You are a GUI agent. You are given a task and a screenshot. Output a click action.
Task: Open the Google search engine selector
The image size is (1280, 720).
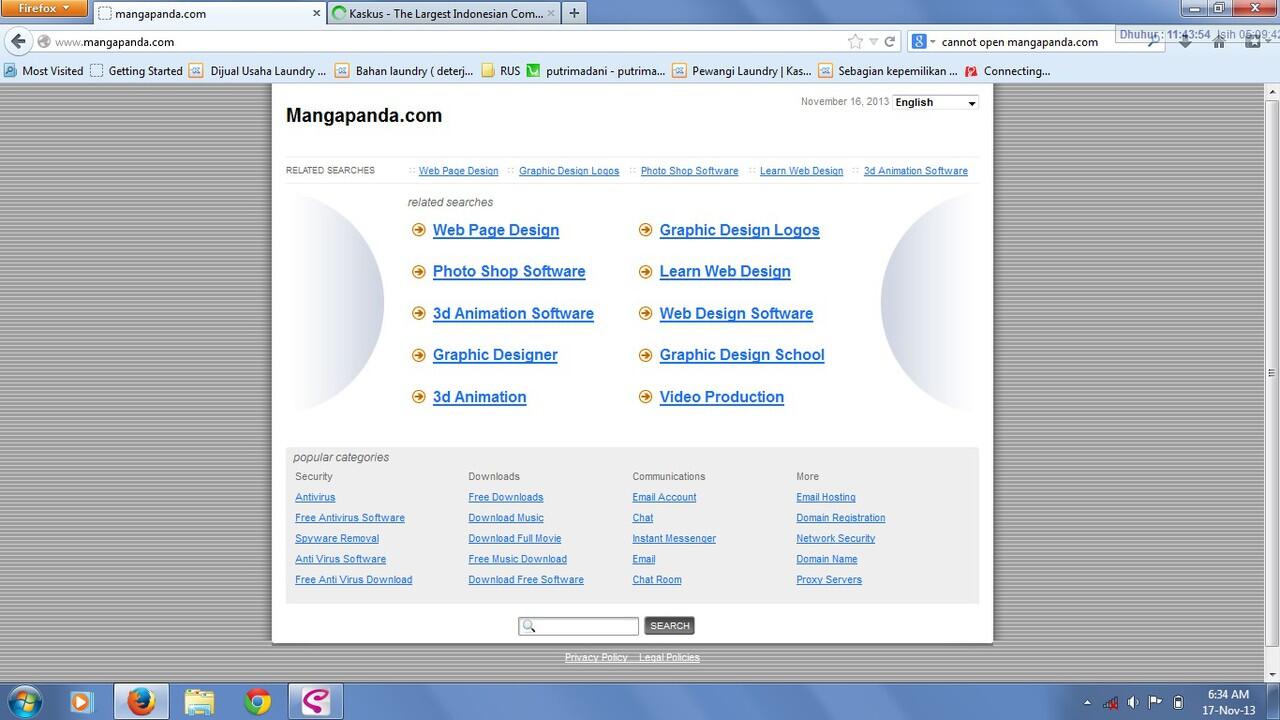coord(923,42)
